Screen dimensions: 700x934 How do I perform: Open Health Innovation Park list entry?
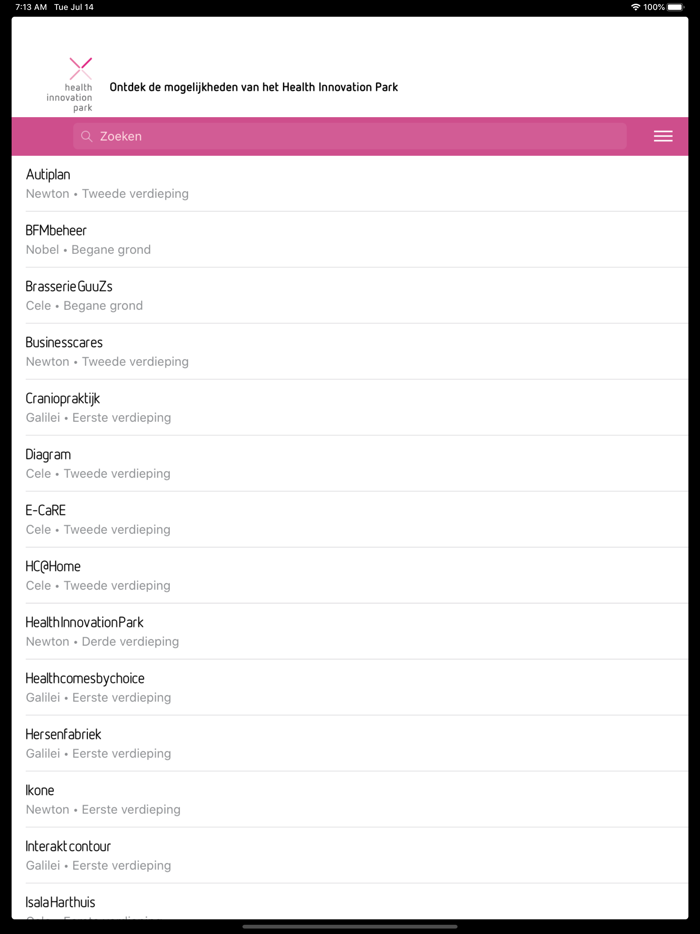(x=350, y=631)
